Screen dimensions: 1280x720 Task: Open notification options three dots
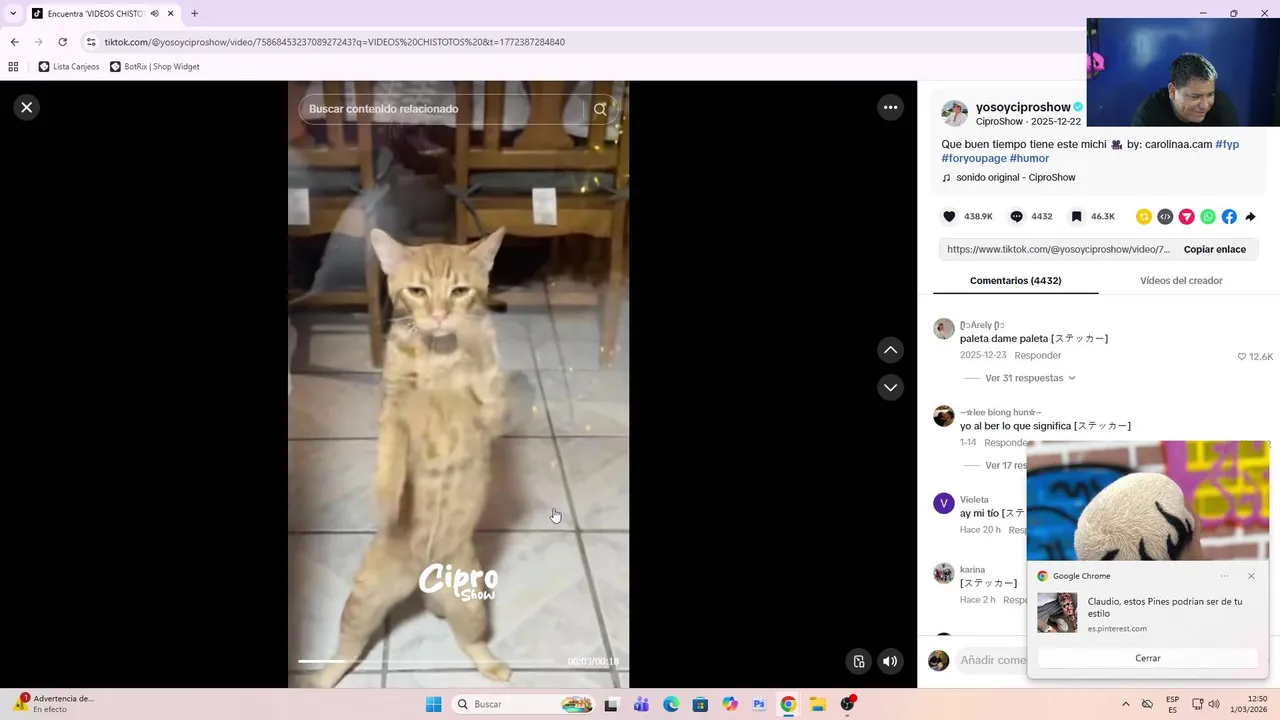point(1224,576)
